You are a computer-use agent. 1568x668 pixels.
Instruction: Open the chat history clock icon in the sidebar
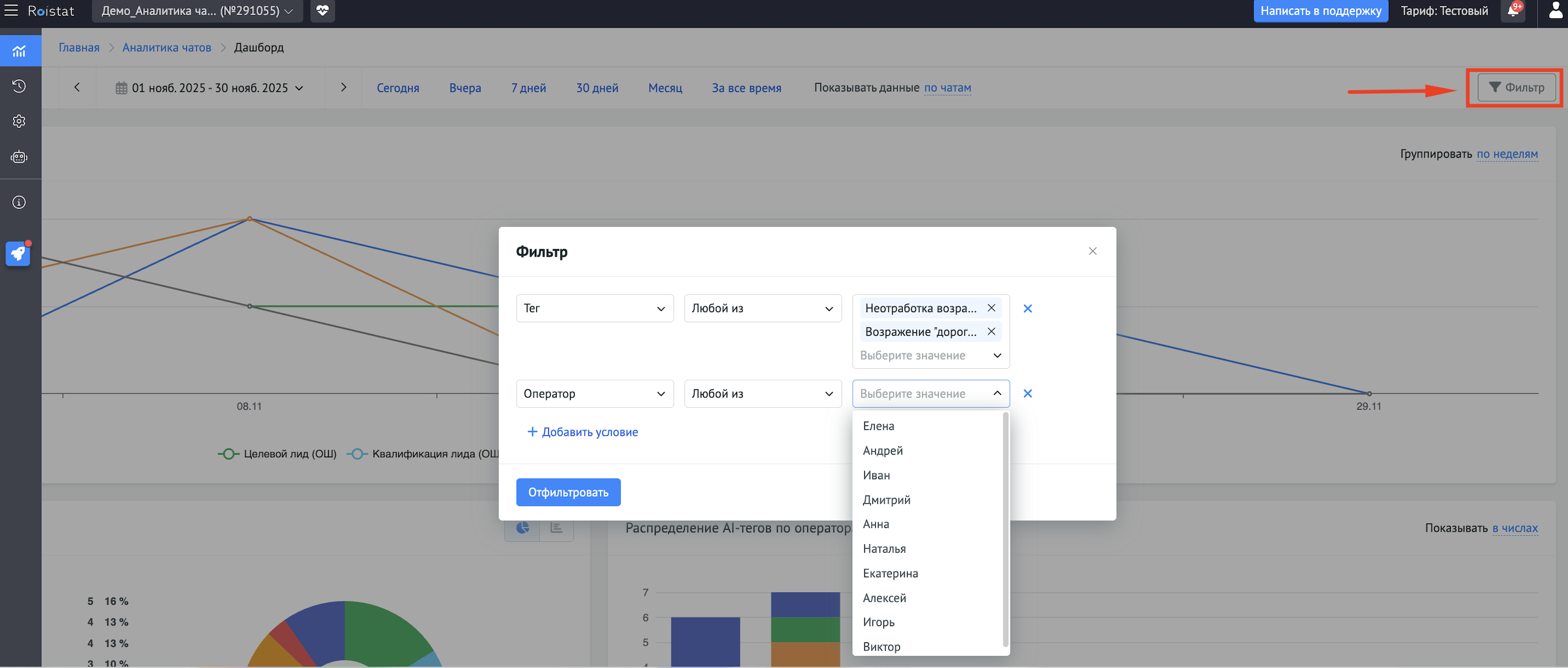point(19,86)
